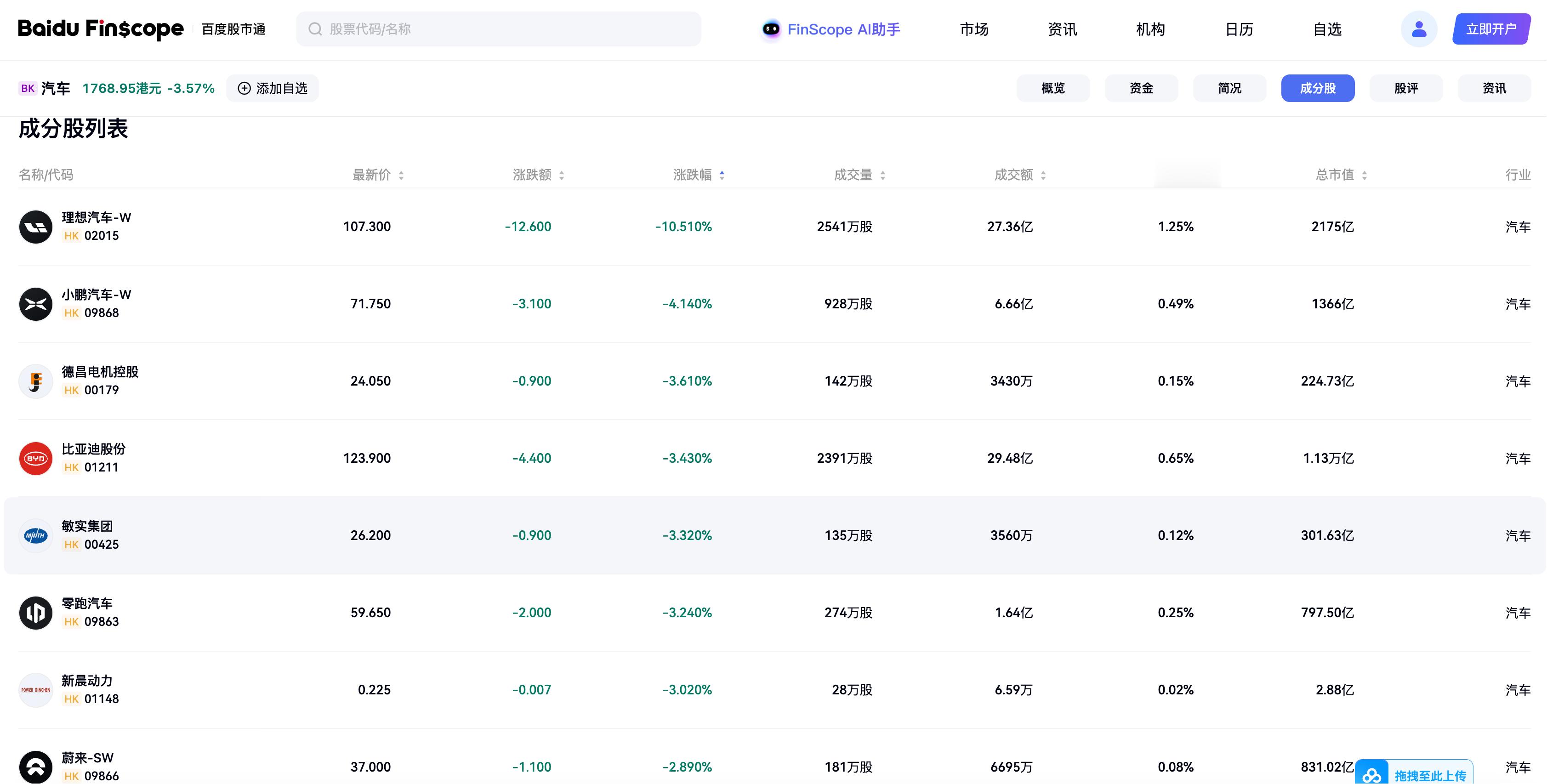The image size is (1547, 784).
Task: Open the 日历 menu
Action: (1239, 29)
